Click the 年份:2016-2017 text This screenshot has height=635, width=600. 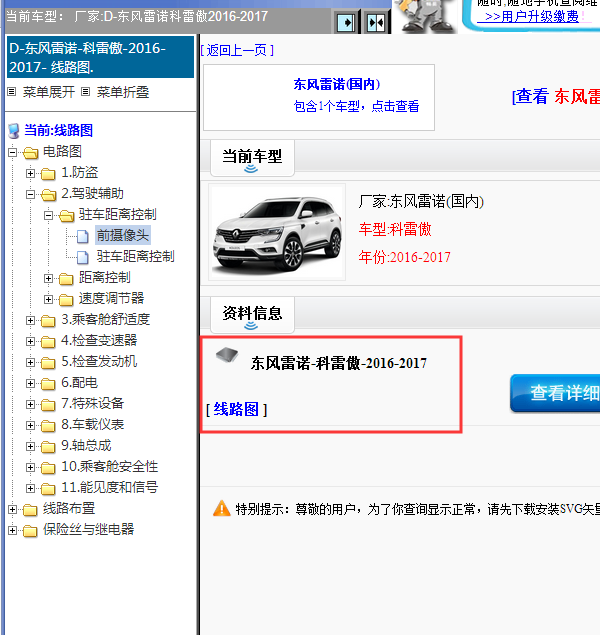(x=404, y=257)
